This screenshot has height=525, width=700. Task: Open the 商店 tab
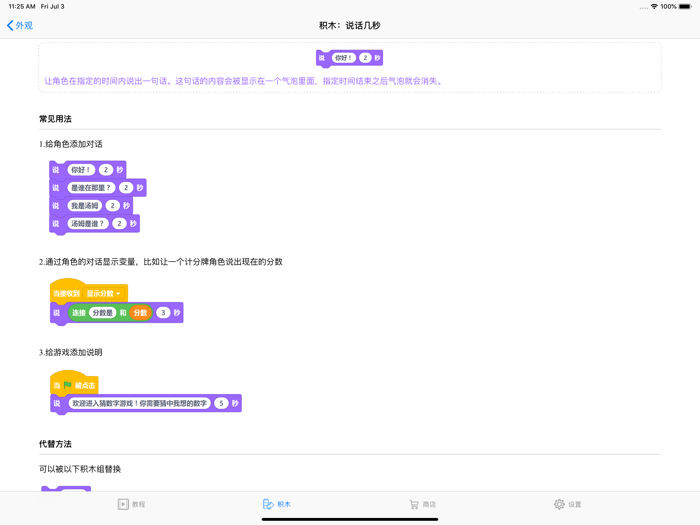click(422, 504)
